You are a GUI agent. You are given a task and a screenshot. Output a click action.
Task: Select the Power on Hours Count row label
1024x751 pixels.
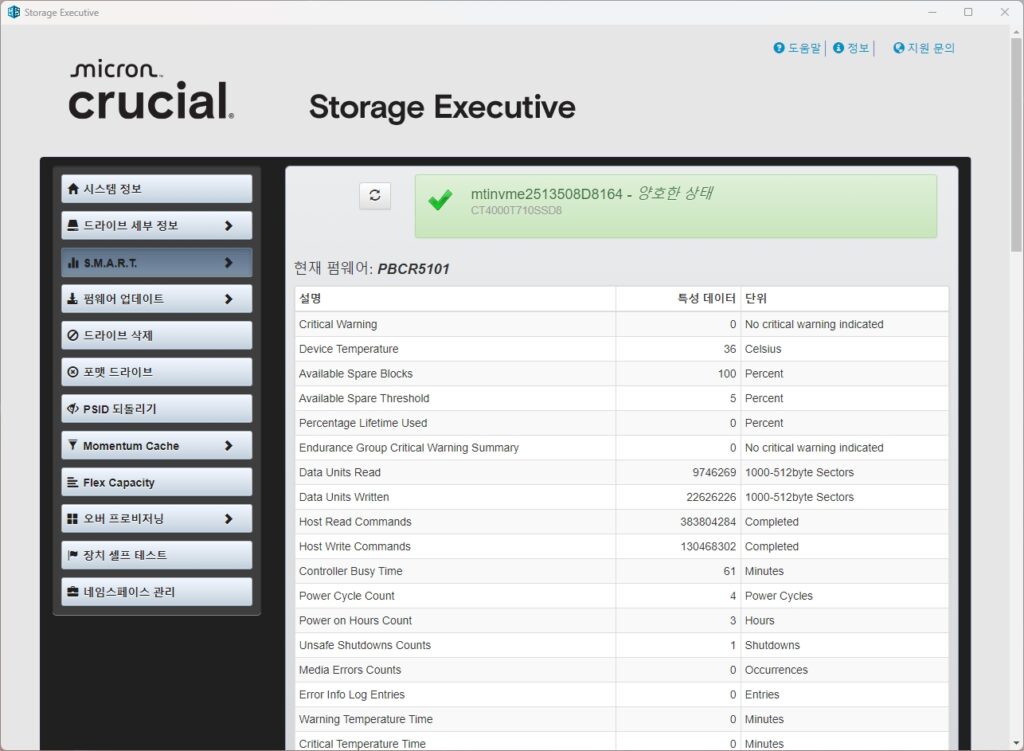click(x=355, y=620)
